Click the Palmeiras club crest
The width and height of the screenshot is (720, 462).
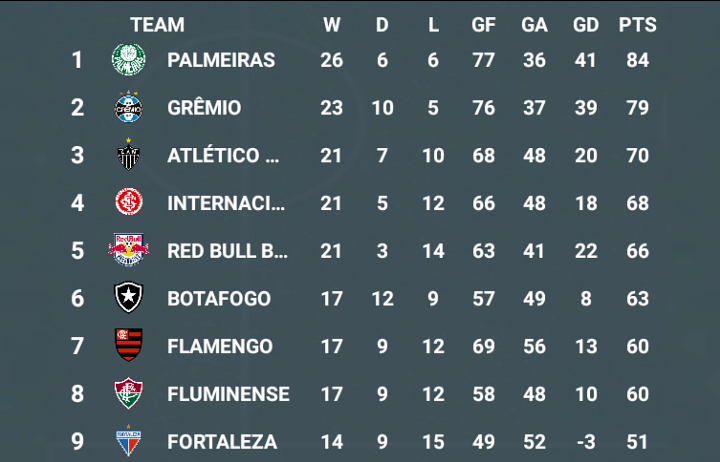[x=129, y=60]
